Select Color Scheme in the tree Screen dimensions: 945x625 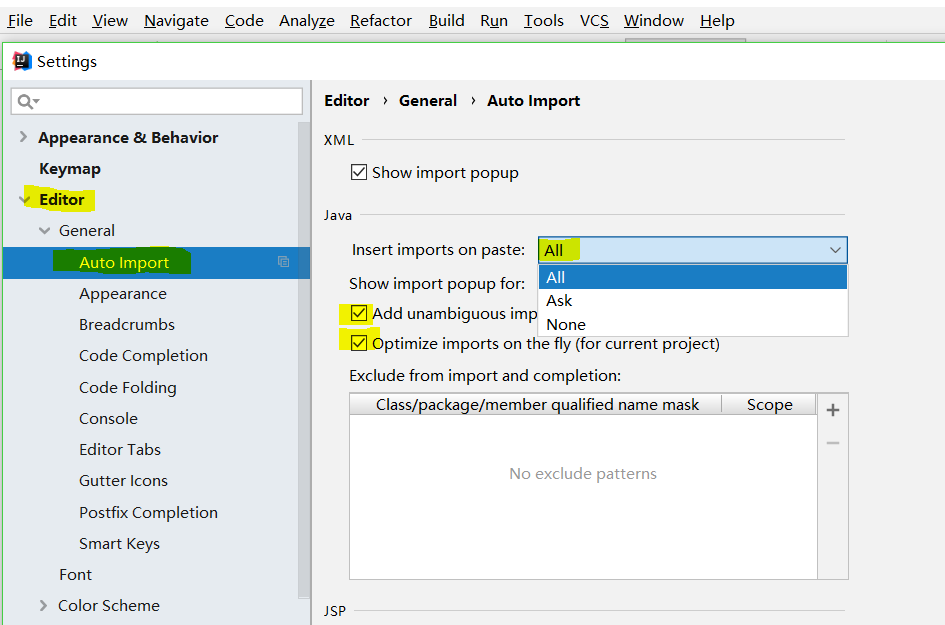coord(109,605)
